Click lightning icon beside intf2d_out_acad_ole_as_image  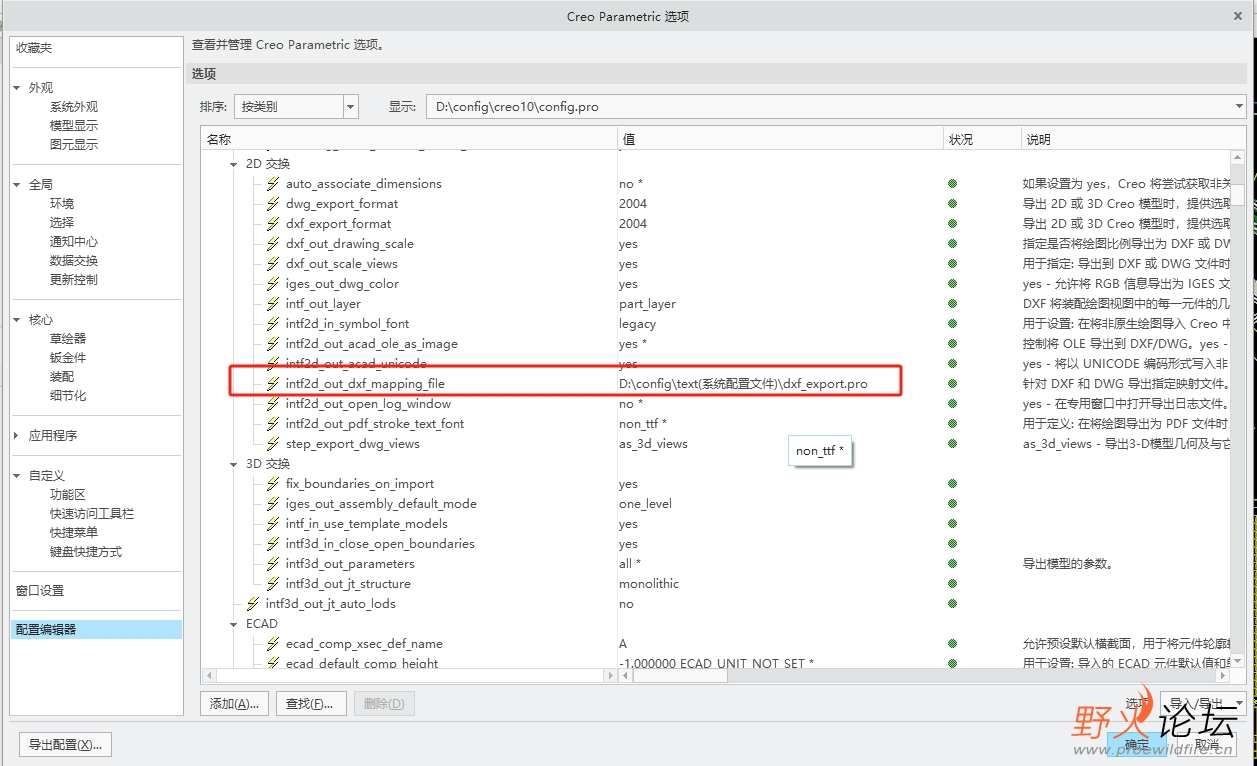click(273, 344)
